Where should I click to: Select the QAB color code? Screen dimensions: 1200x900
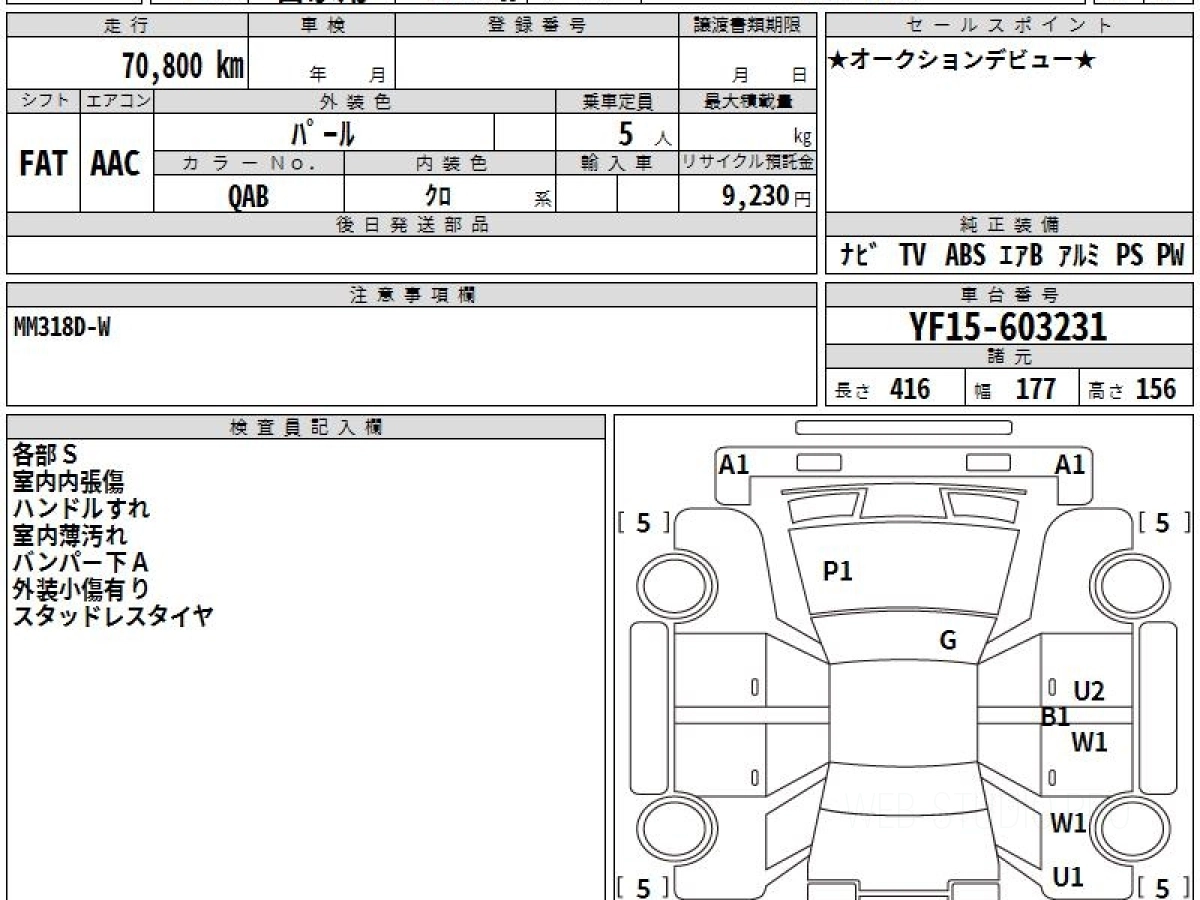click(248, 196)
